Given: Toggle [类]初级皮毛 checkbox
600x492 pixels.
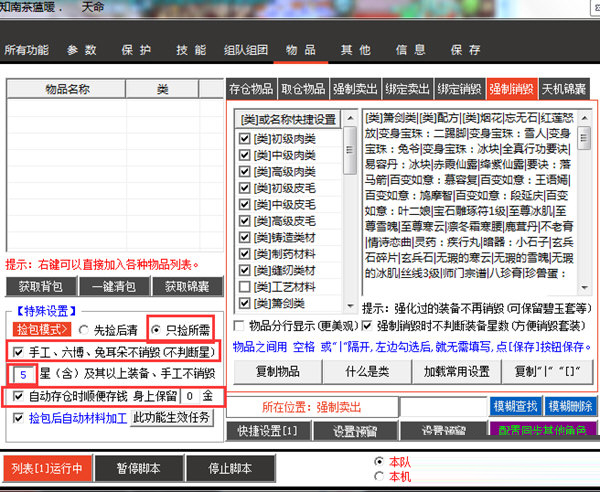Looking at the screenshot, I should [245, 188].
